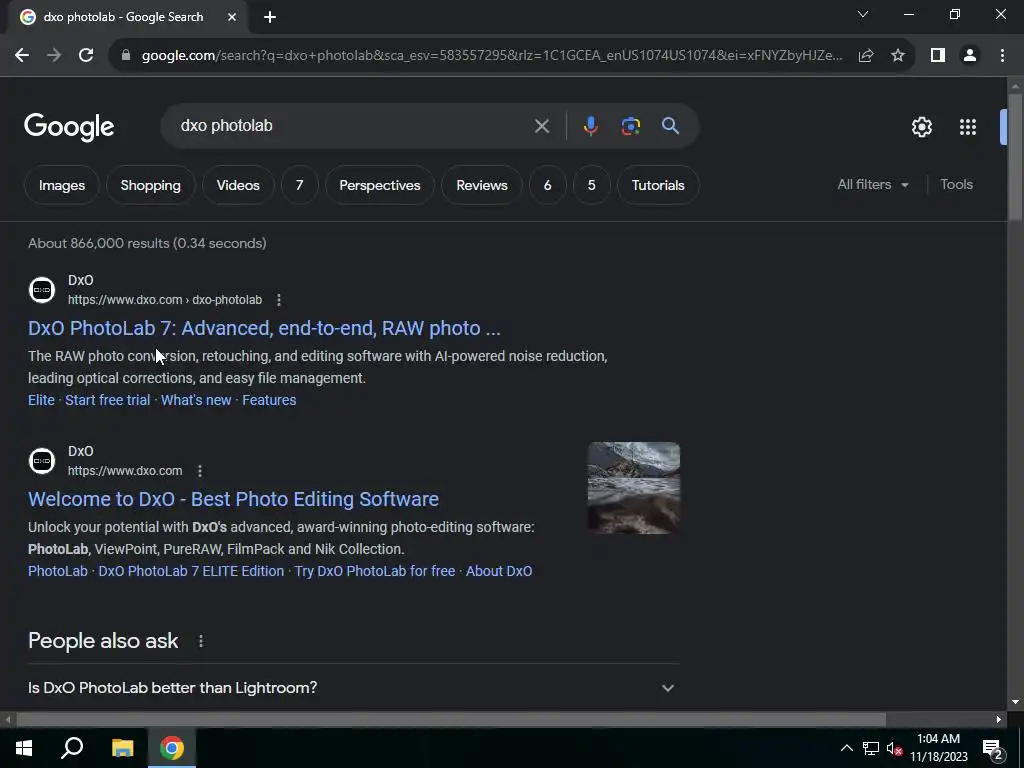Select the Perspectives filter chip
This screenshot has height=768, width=1024.
pos(379,185)
